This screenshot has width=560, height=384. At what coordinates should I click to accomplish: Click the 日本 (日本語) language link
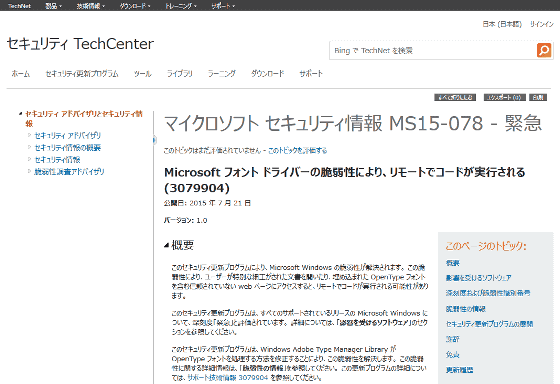502,24
